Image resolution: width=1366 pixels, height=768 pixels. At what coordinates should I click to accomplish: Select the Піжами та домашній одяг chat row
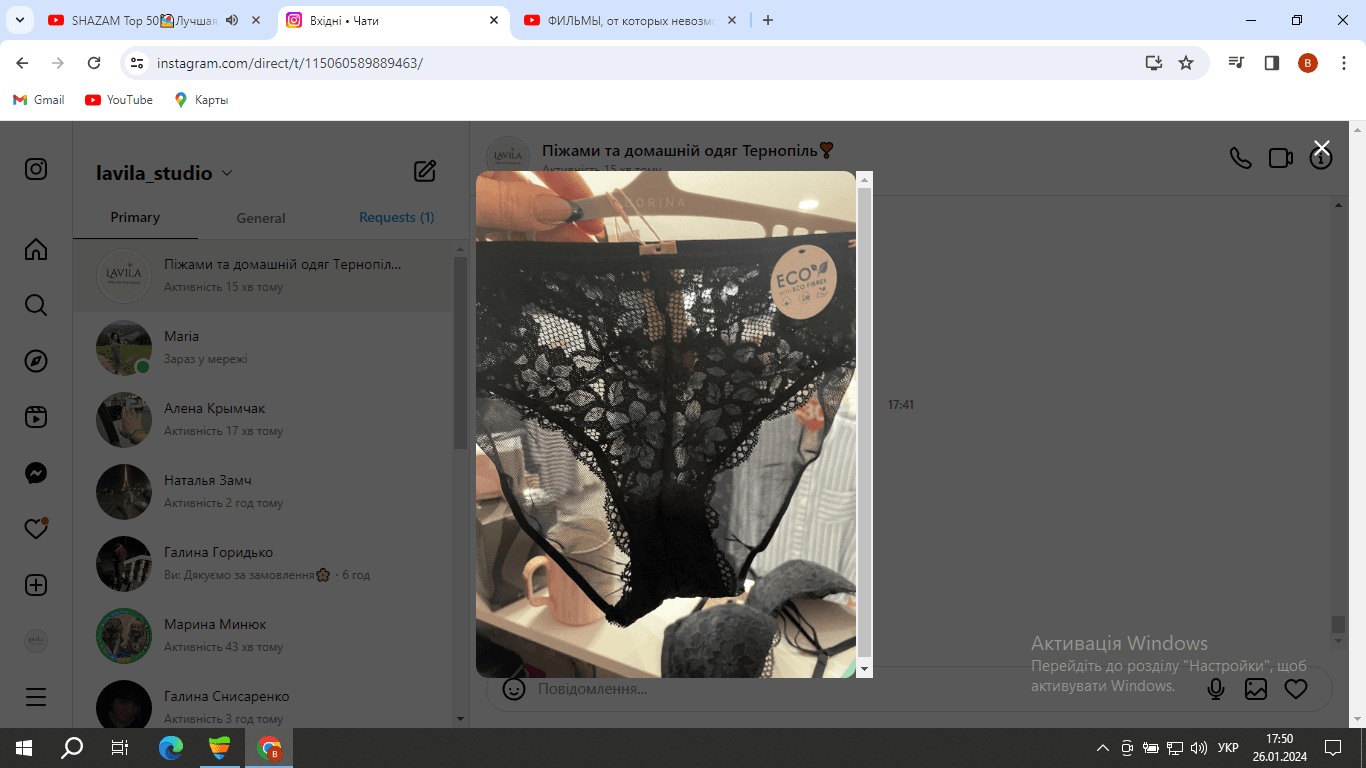(x=263, y=276)
